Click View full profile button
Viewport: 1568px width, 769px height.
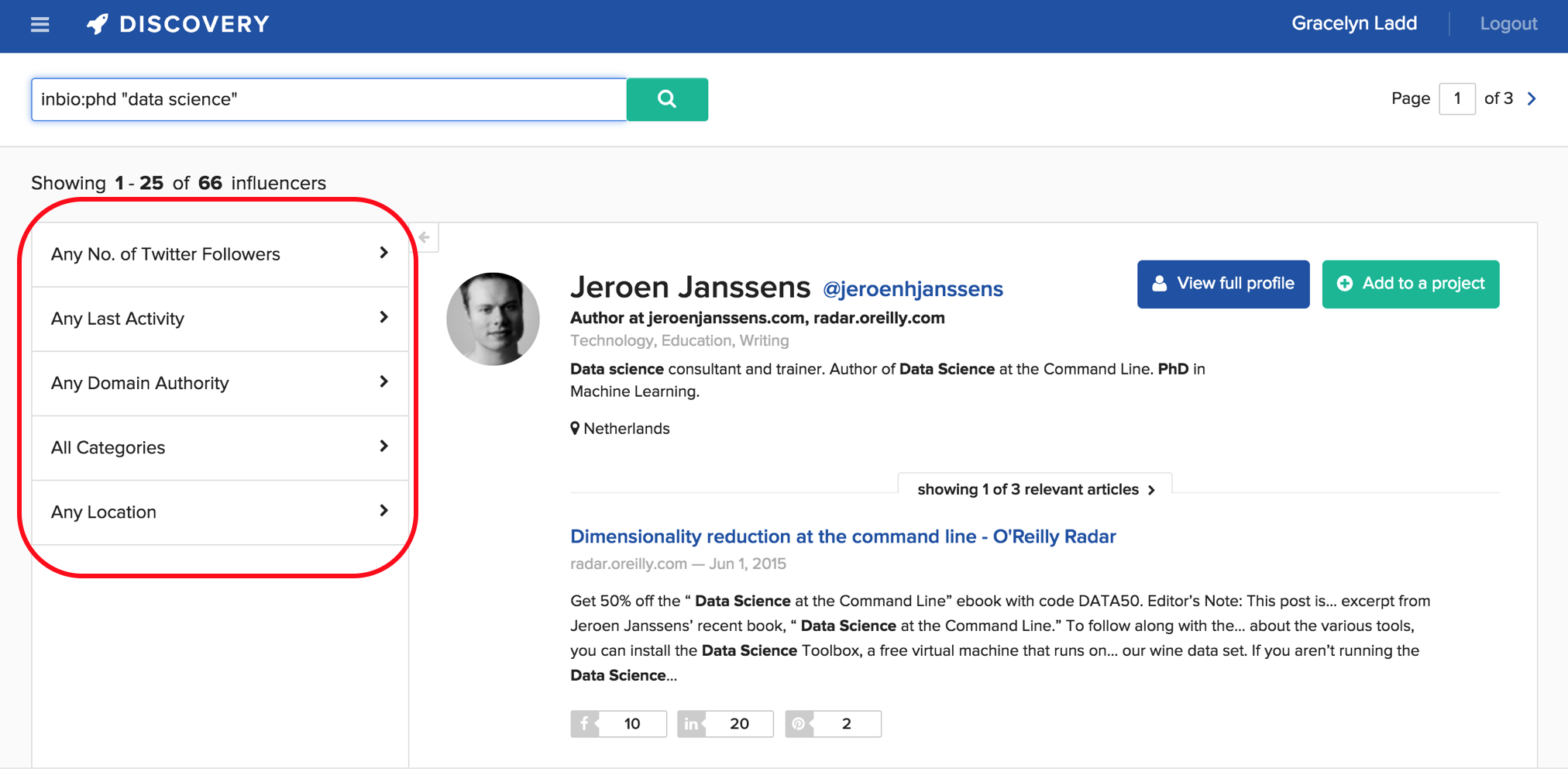1223,284
